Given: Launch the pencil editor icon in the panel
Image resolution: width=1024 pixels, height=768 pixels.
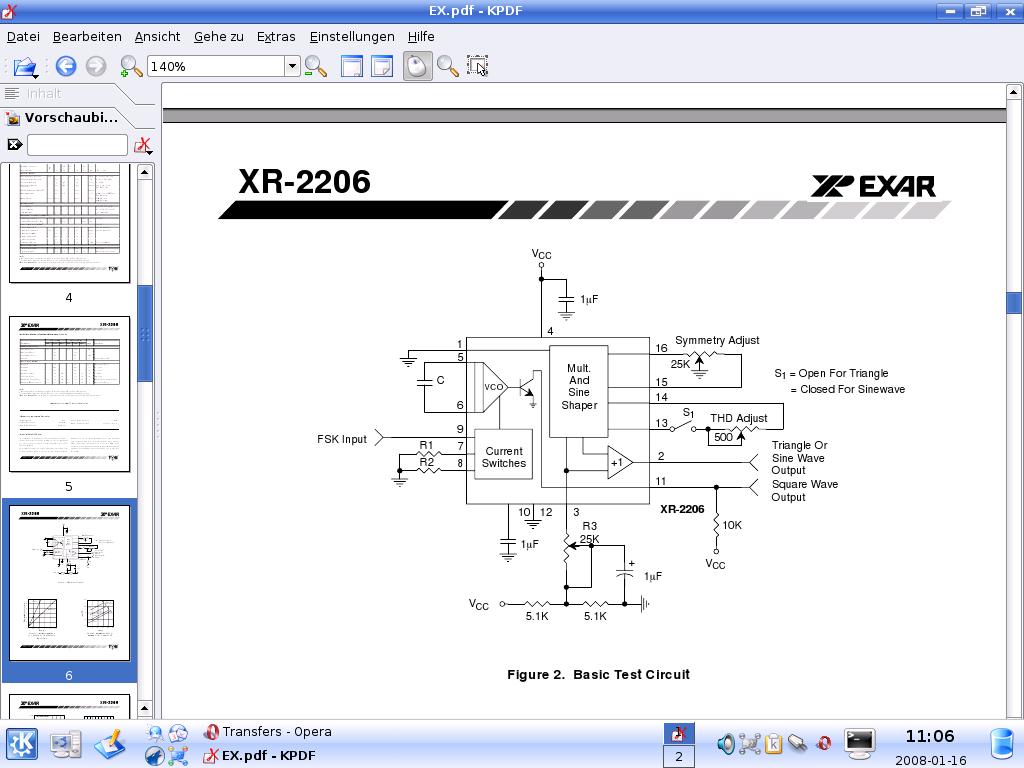Looking at the screenshot, I should pos(110,744).
